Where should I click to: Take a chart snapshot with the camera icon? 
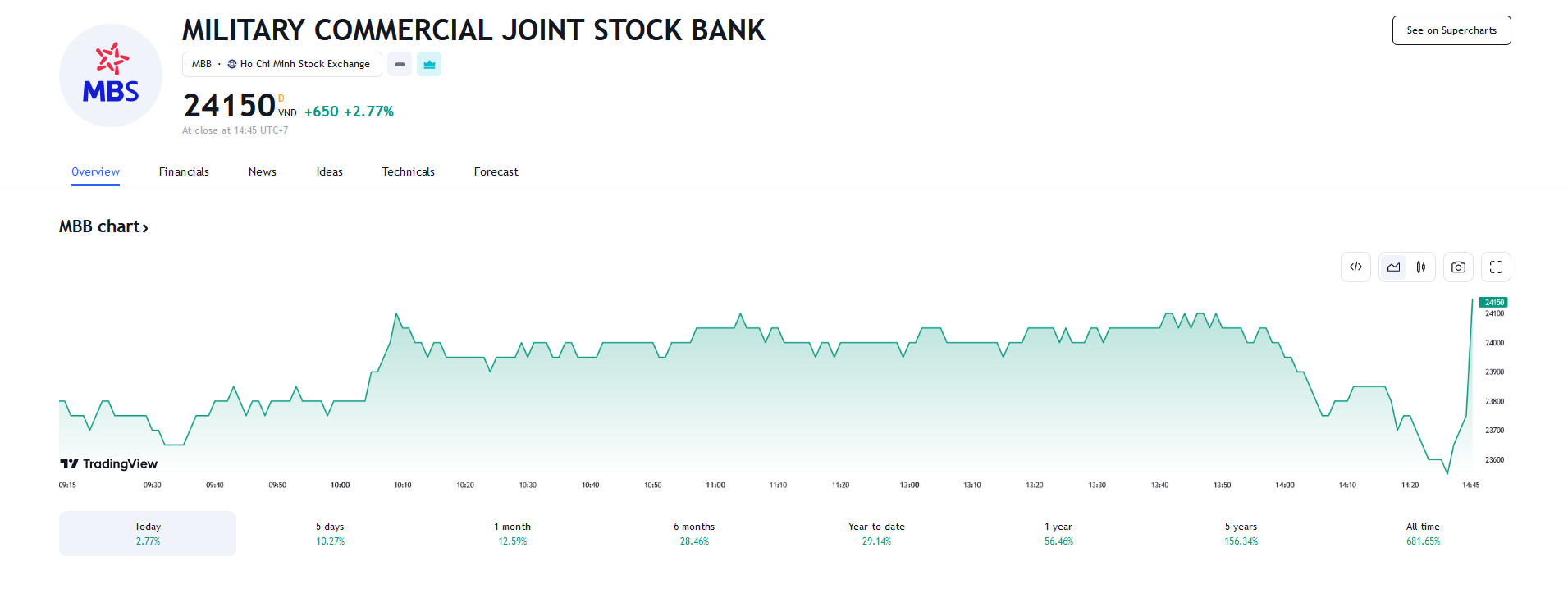[x=1458, y=267]
